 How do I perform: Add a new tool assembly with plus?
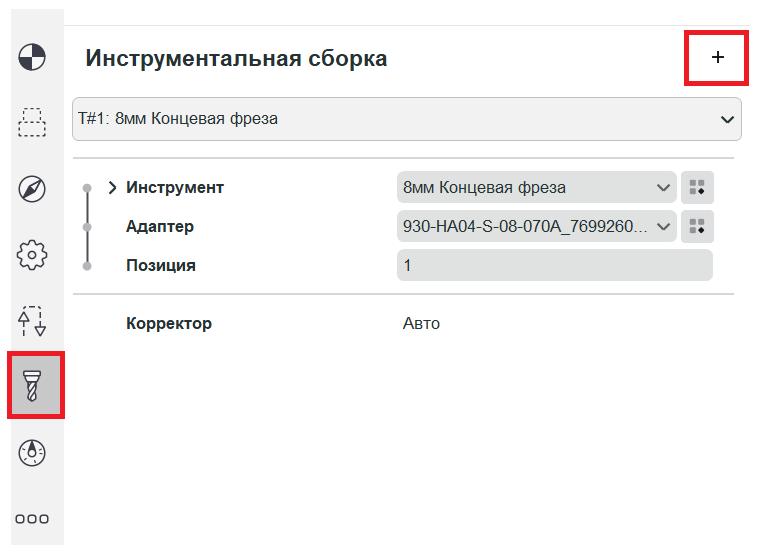pos(717,57)
